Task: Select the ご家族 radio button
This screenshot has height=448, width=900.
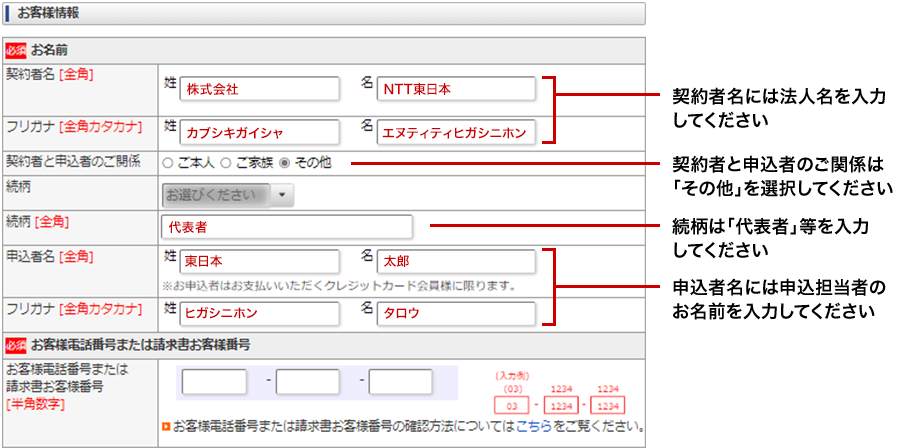Action: [x=226, y=162]
